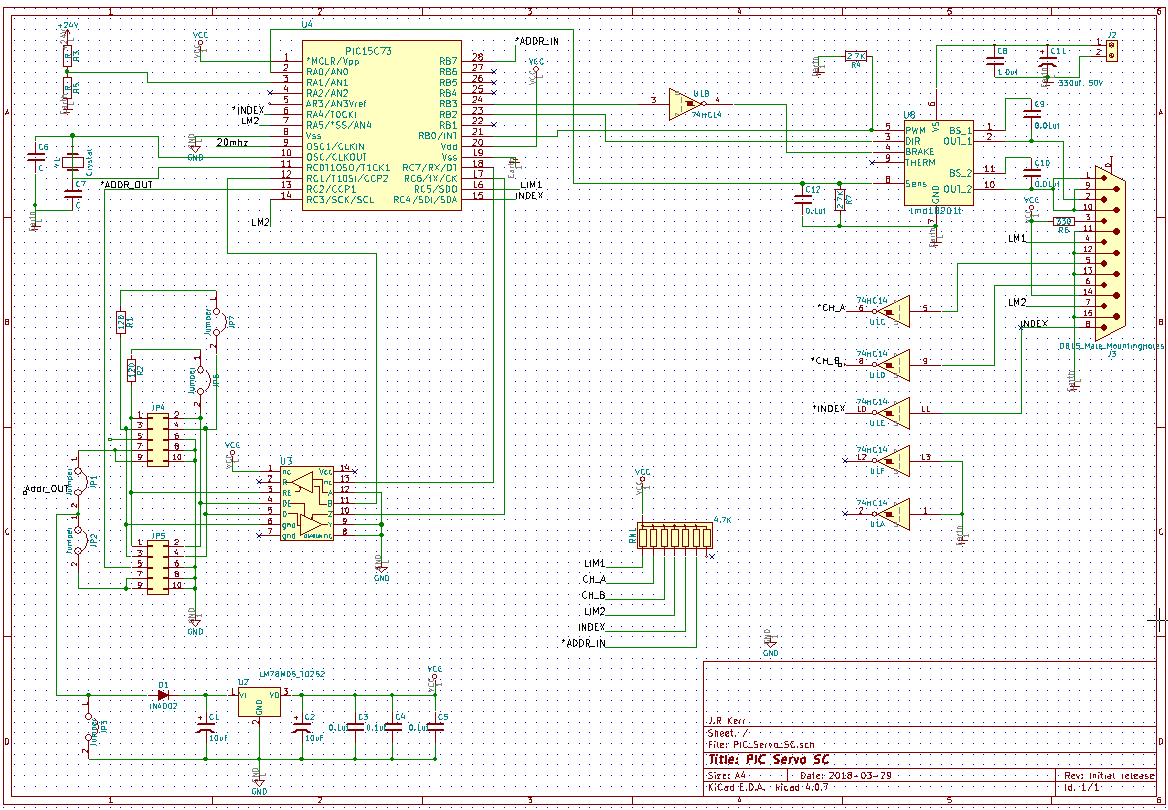Screen dimensions: 1168x810
Task: Click the 20mhz label near OSC1/CLKIN
Action: click(232, 142)
